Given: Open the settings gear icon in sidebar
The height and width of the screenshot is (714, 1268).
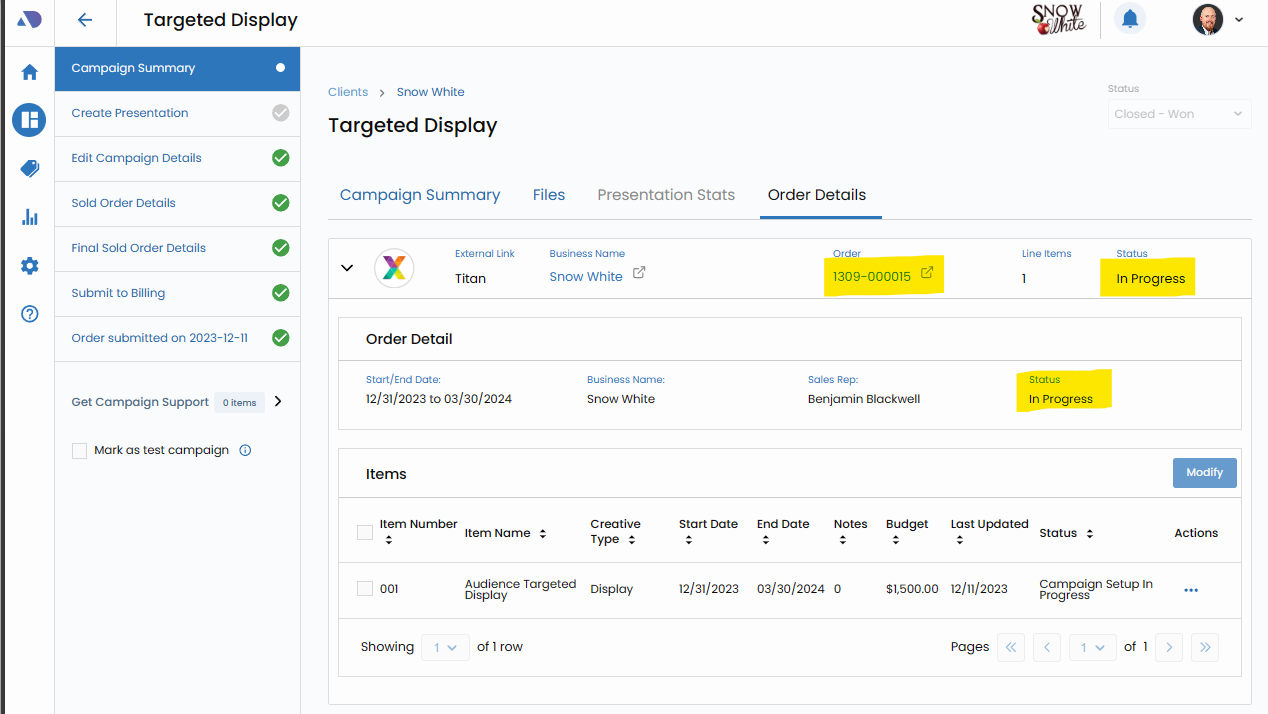Looking at the screenshot, I should (x=29, y=266).
